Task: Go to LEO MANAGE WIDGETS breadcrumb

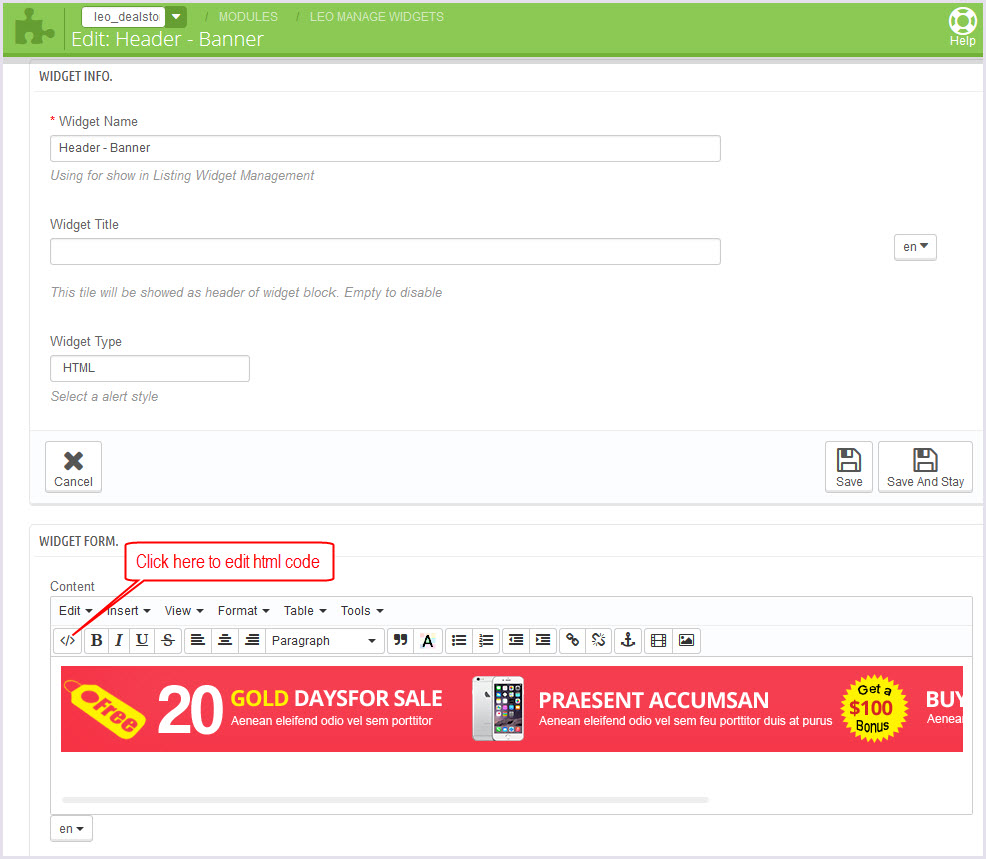Action: [377, 17]
